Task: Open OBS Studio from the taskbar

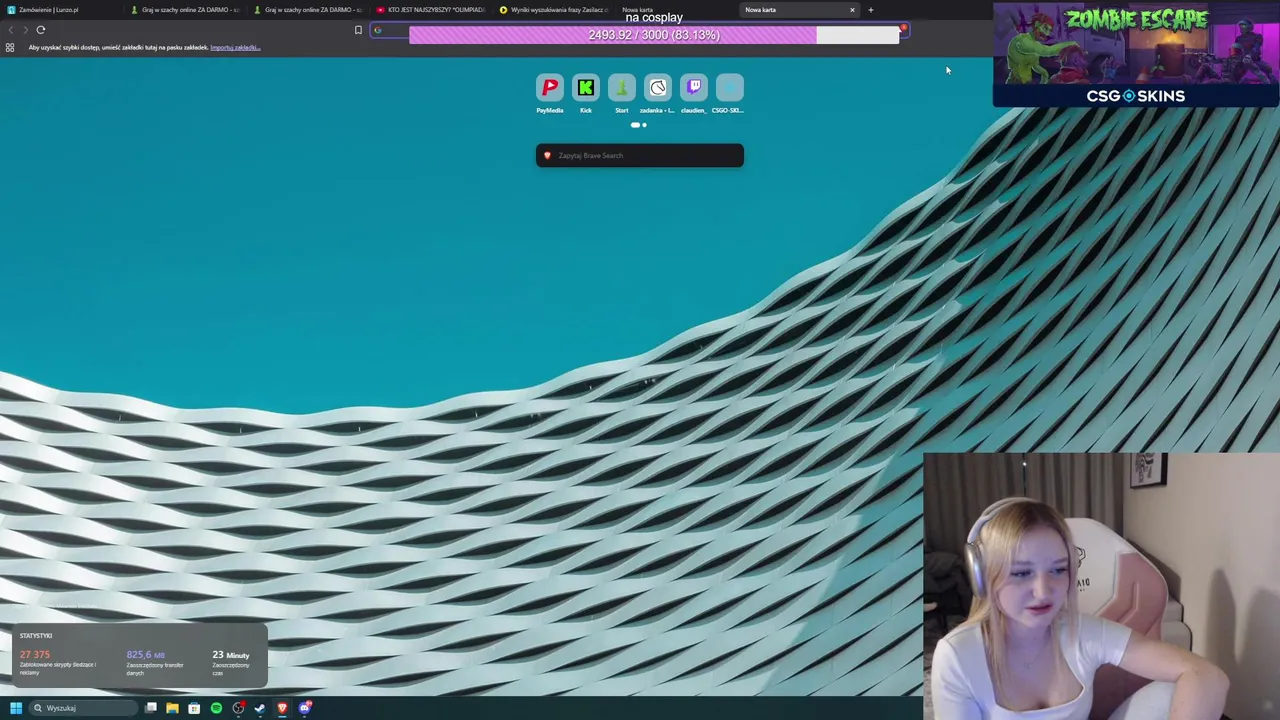Action: [x=238, y=708]
